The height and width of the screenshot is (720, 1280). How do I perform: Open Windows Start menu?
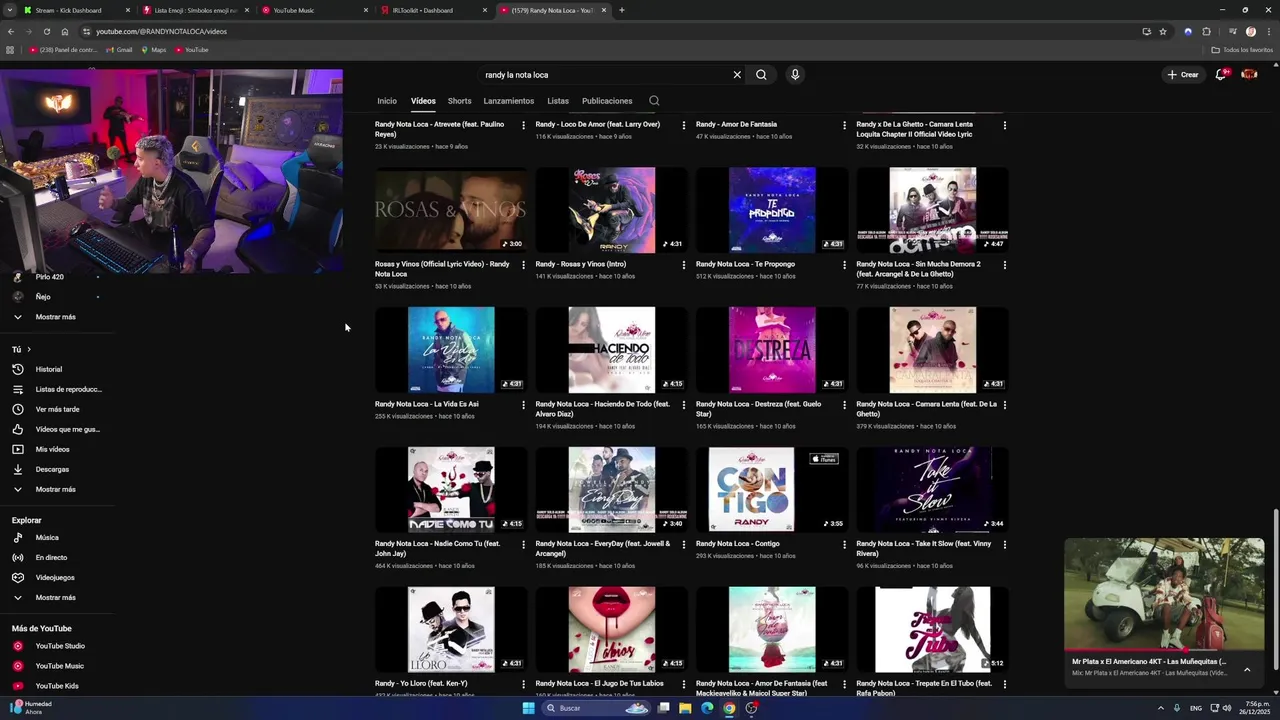528,708
